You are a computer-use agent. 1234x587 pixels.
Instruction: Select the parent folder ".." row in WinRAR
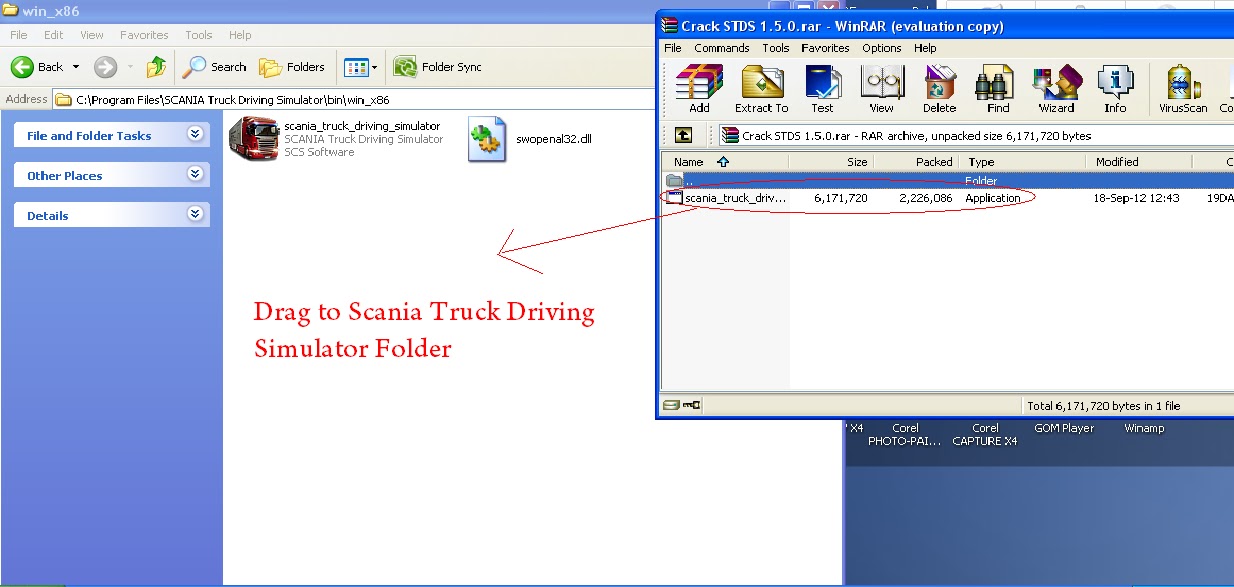[x=949, y=181]
